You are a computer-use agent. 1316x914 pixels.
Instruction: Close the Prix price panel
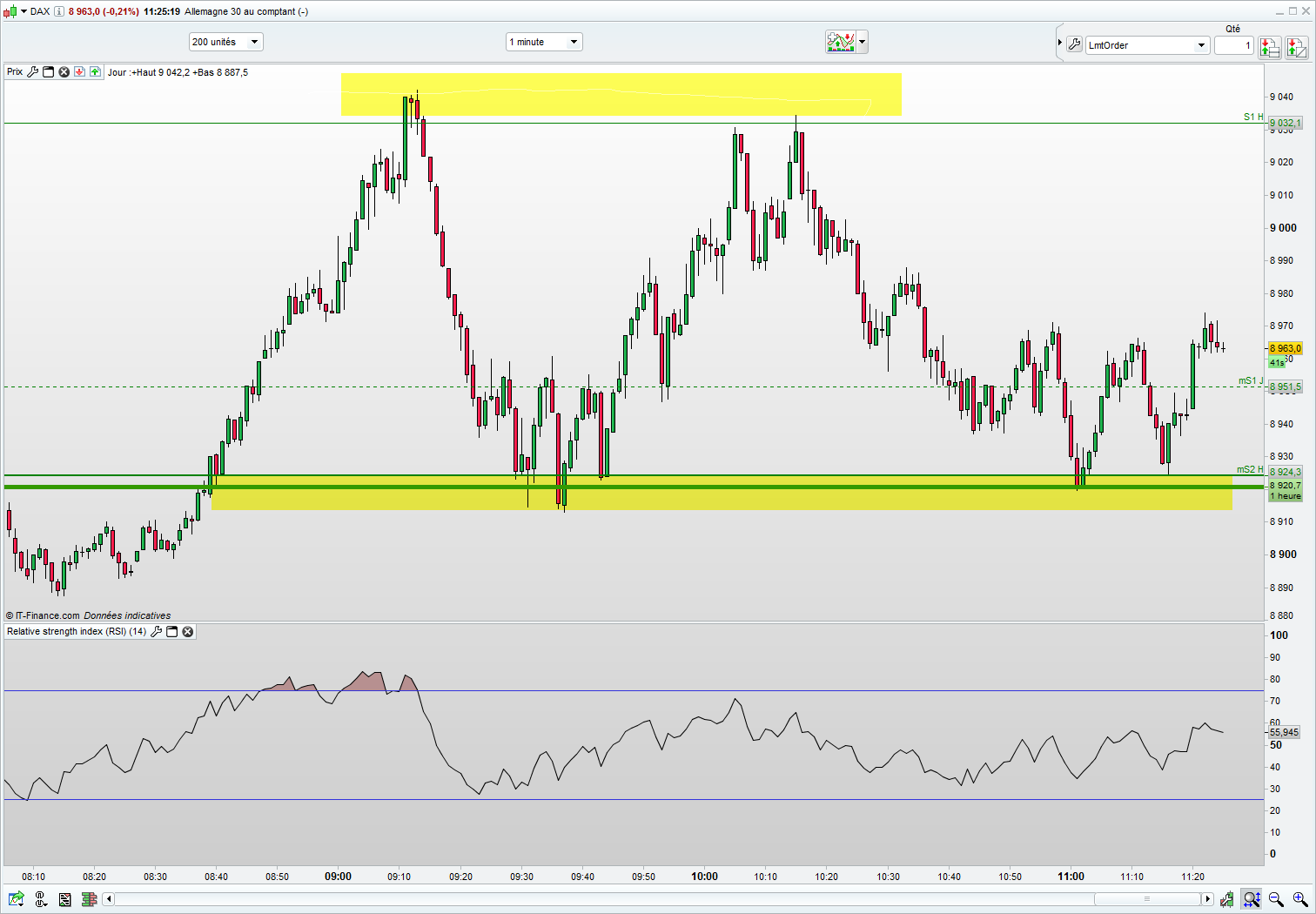click(x=64, y=72)
